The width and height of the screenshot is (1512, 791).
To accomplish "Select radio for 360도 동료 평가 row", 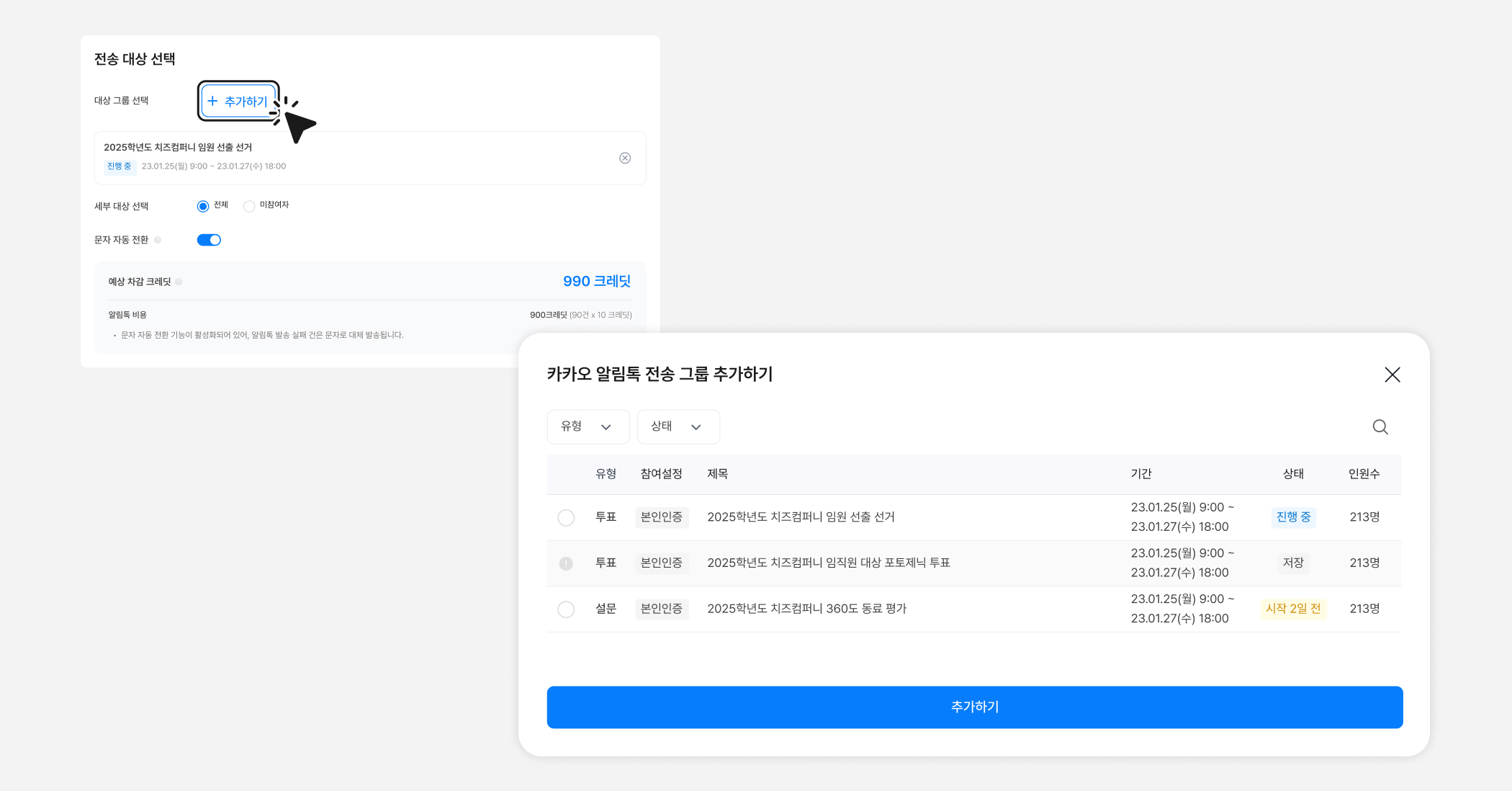I will pos(566,609).
